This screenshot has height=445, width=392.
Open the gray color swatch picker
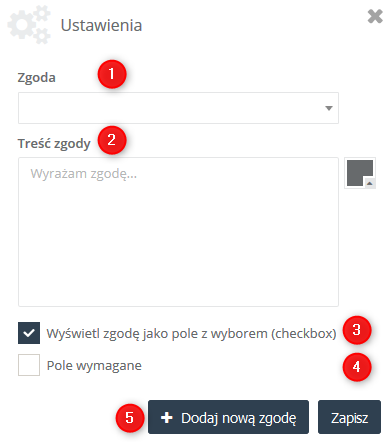coord(360,173)
